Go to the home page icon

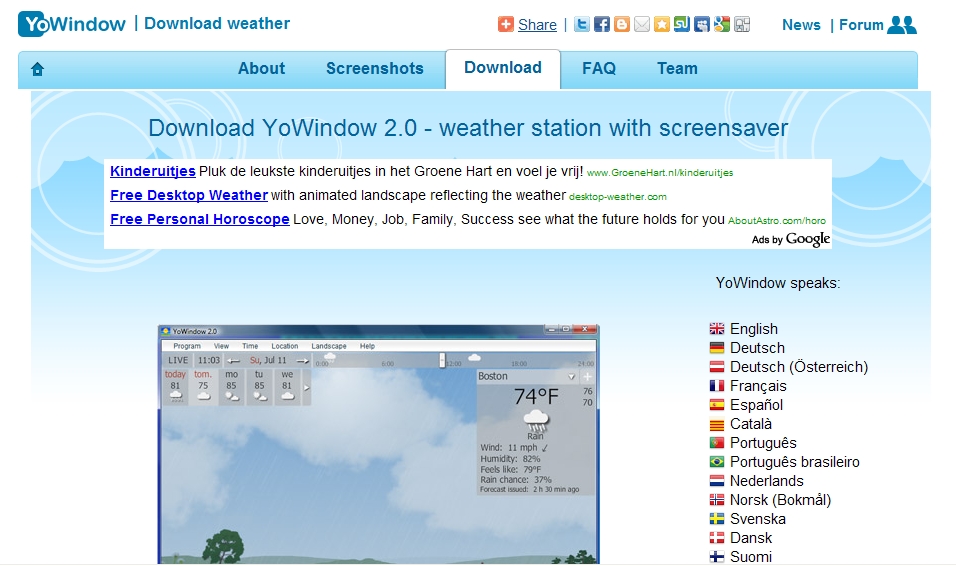point(37,69)
